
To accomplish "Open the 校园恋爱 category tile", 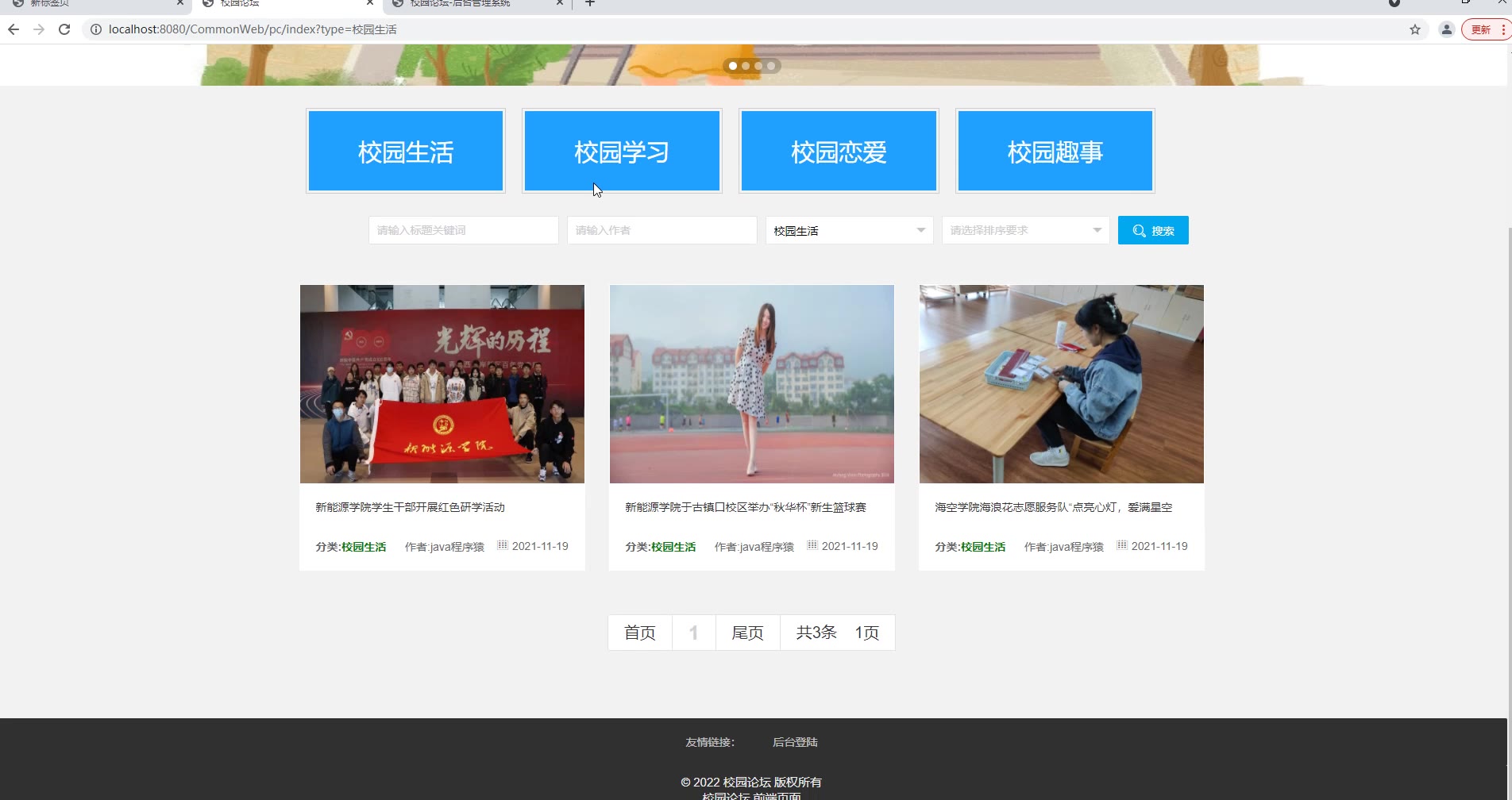I will [x=839, y=151].
